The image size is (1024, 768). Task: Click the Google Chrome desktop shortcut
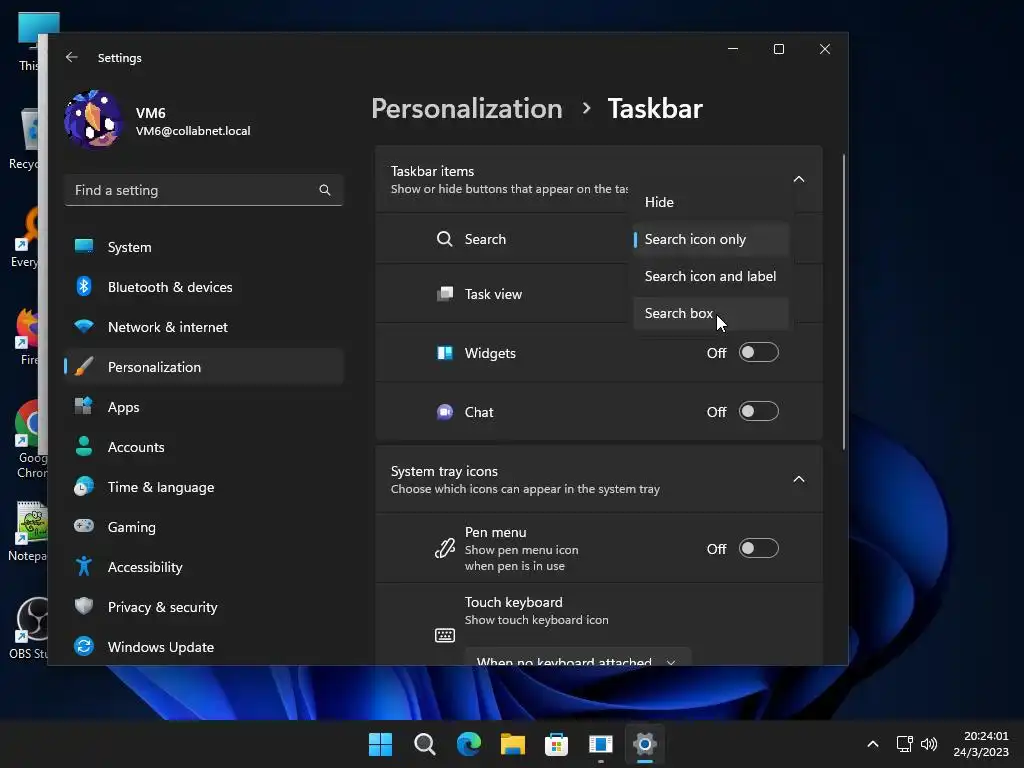pos(29,440)
